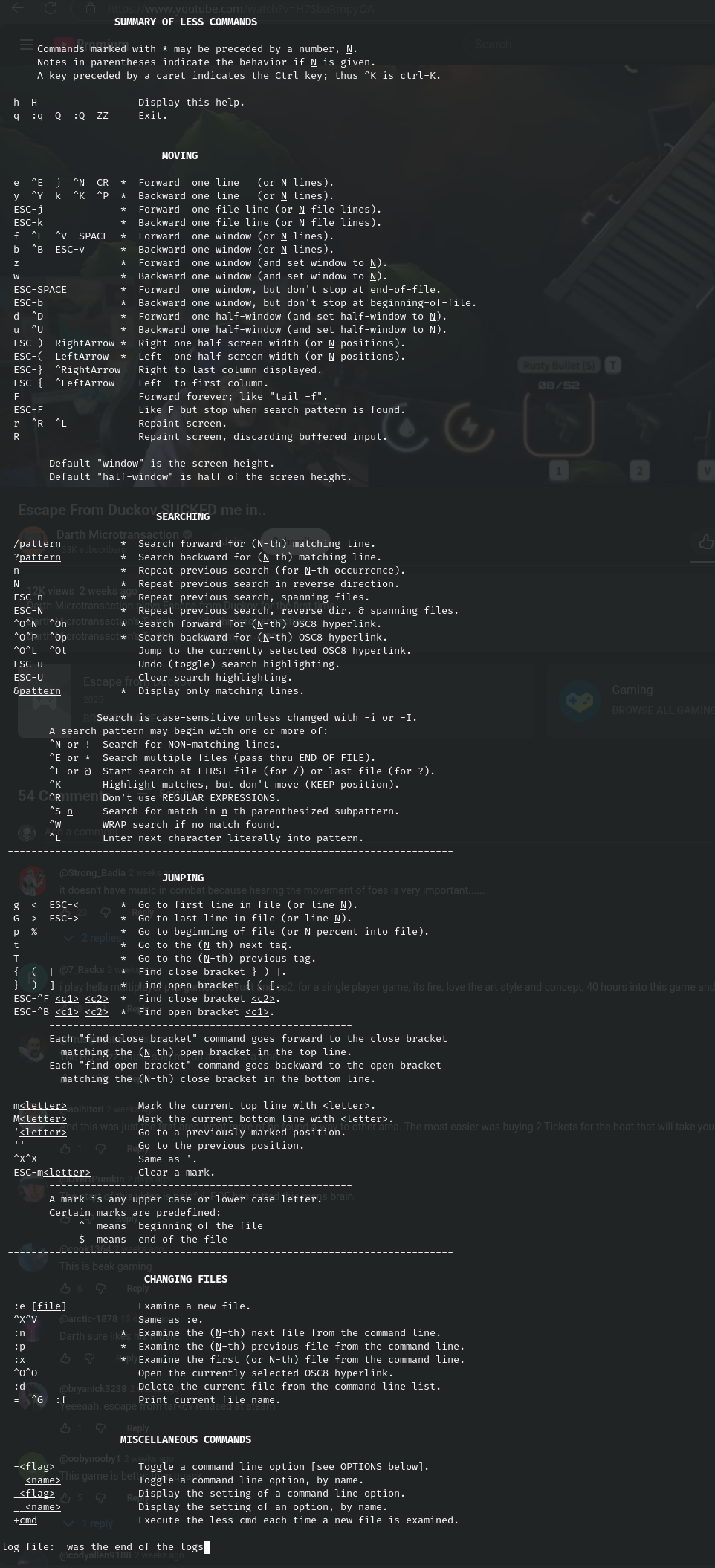Click the 'JUMPING' section heading
The height and width of the screenshot is (1568, 715).
pyautogui.click(x=183, y=878)
